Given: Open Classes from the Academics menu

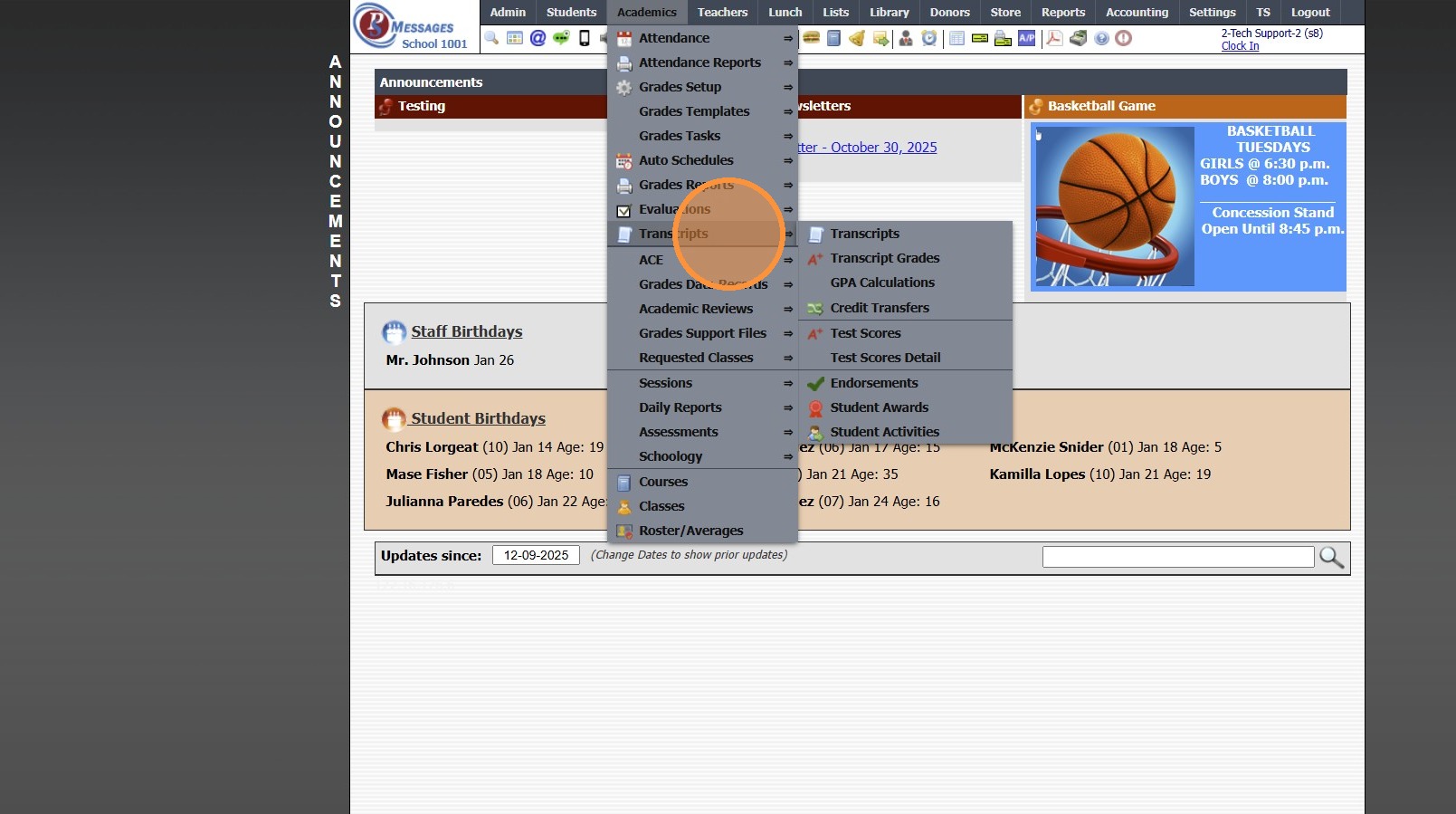Looking at the screenshot, I should click(702, 506).
